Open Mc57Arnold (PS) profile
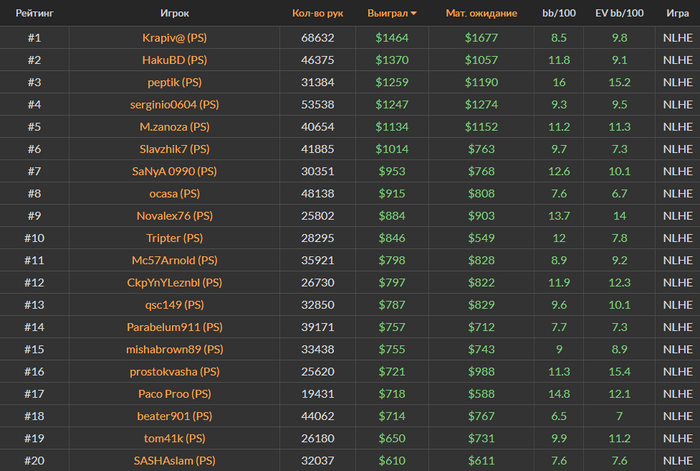700x471 pixels. (x=175, y=260)
